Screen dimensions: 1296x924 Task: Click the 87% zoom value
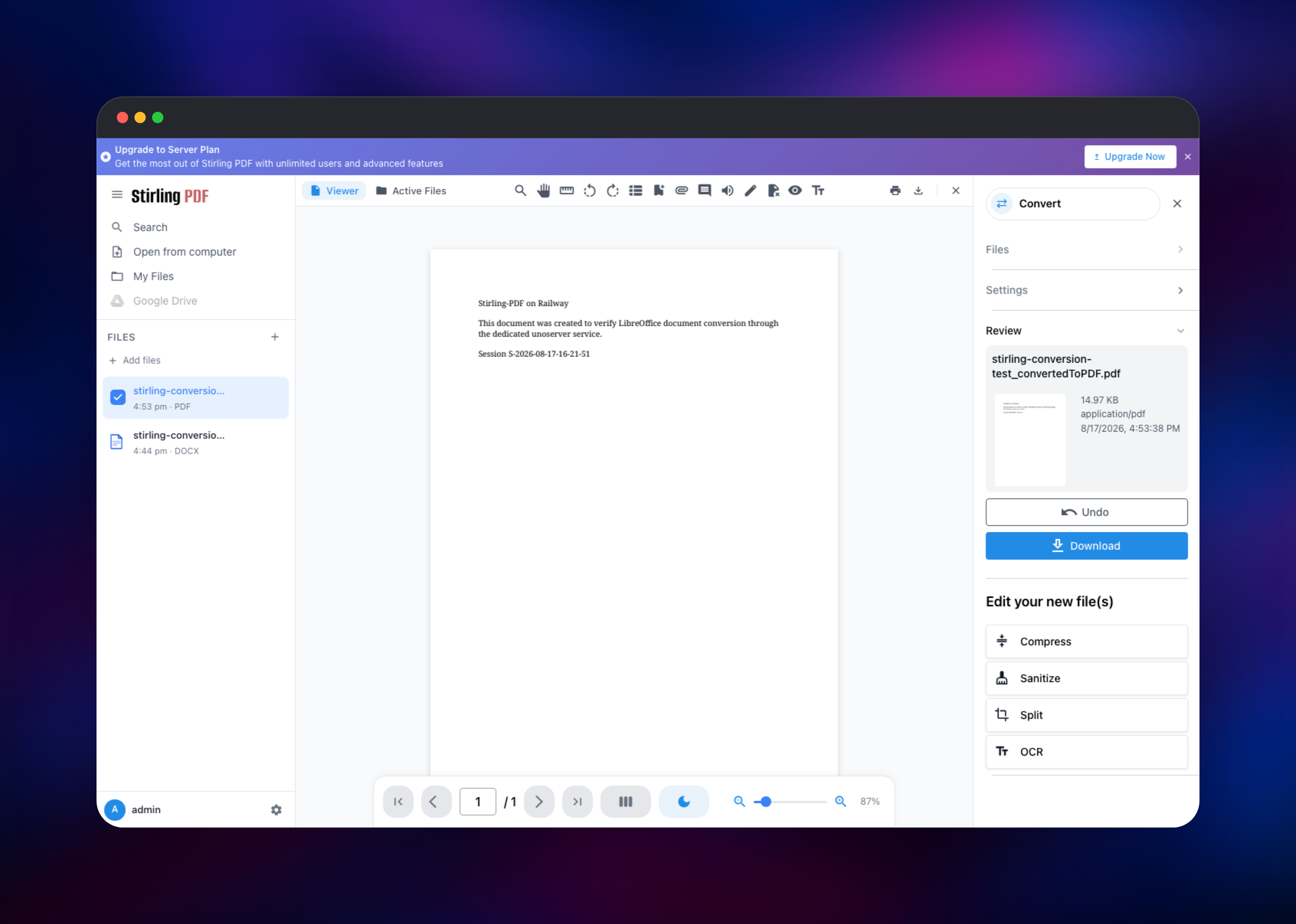click(870, 801)
